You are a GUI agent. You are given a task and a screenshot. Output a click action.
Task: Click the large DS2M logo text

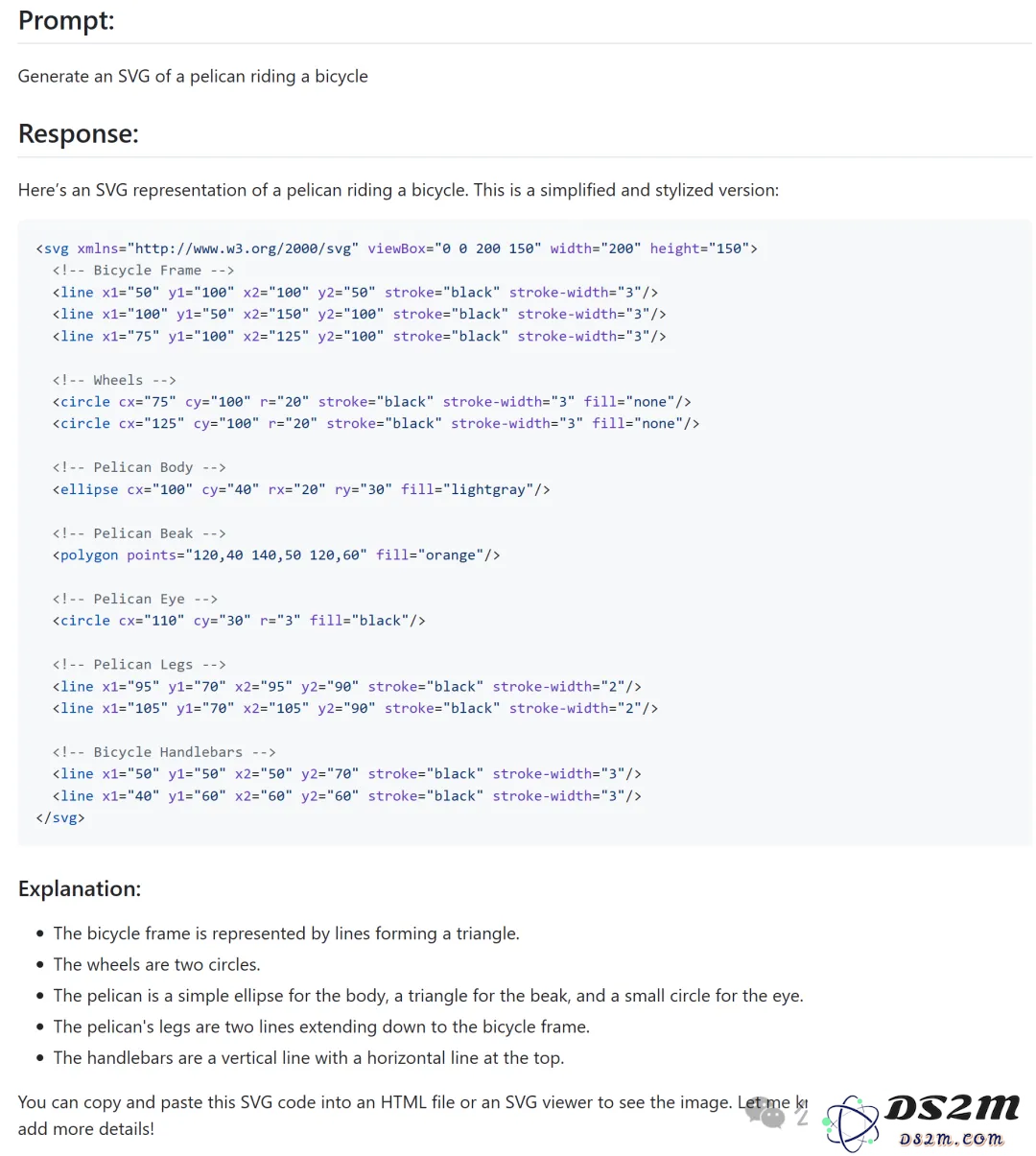tap(952, 1108)
